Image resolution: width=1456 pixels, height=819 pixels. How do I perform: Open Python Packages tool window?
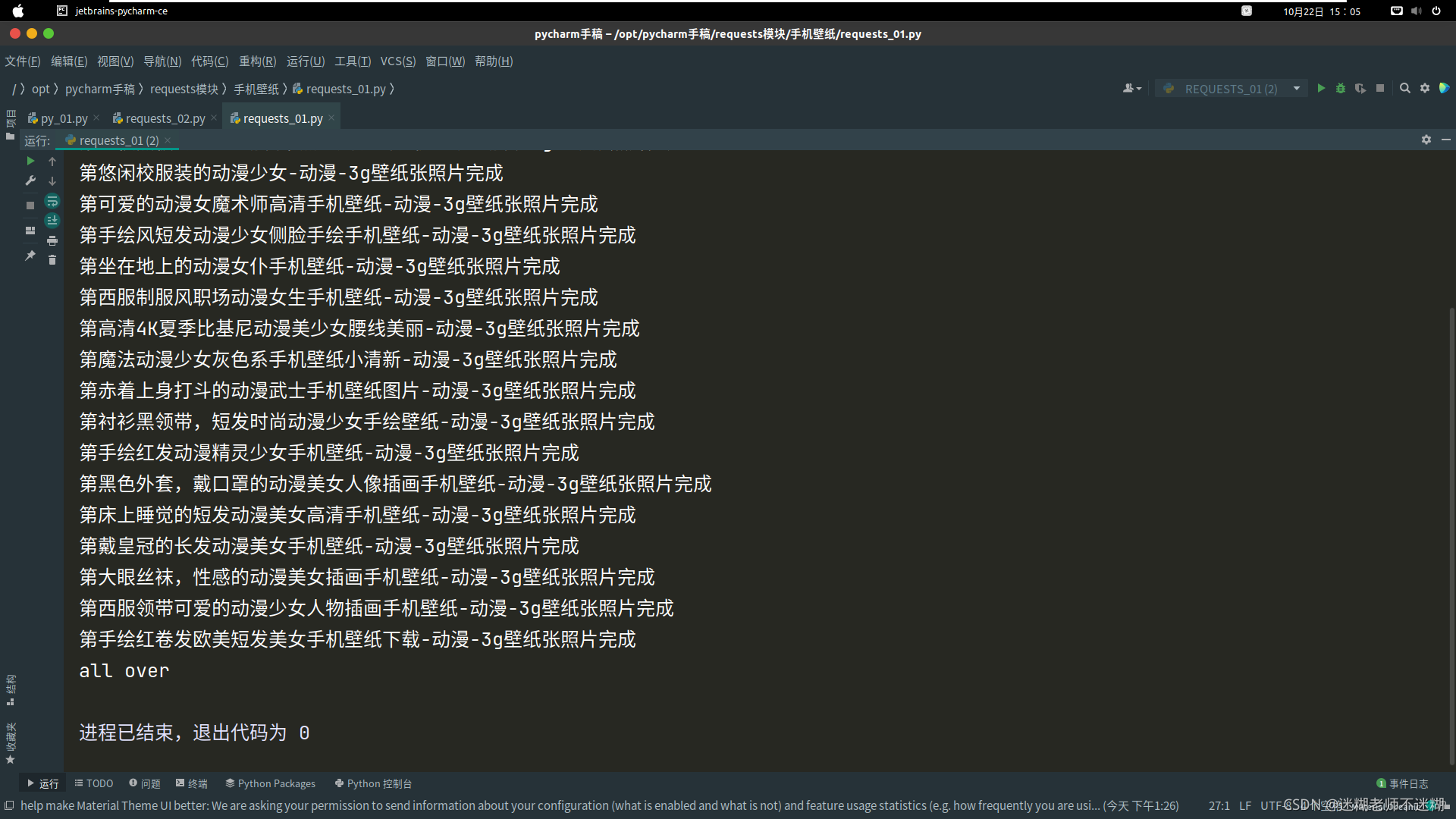(270, 783)
